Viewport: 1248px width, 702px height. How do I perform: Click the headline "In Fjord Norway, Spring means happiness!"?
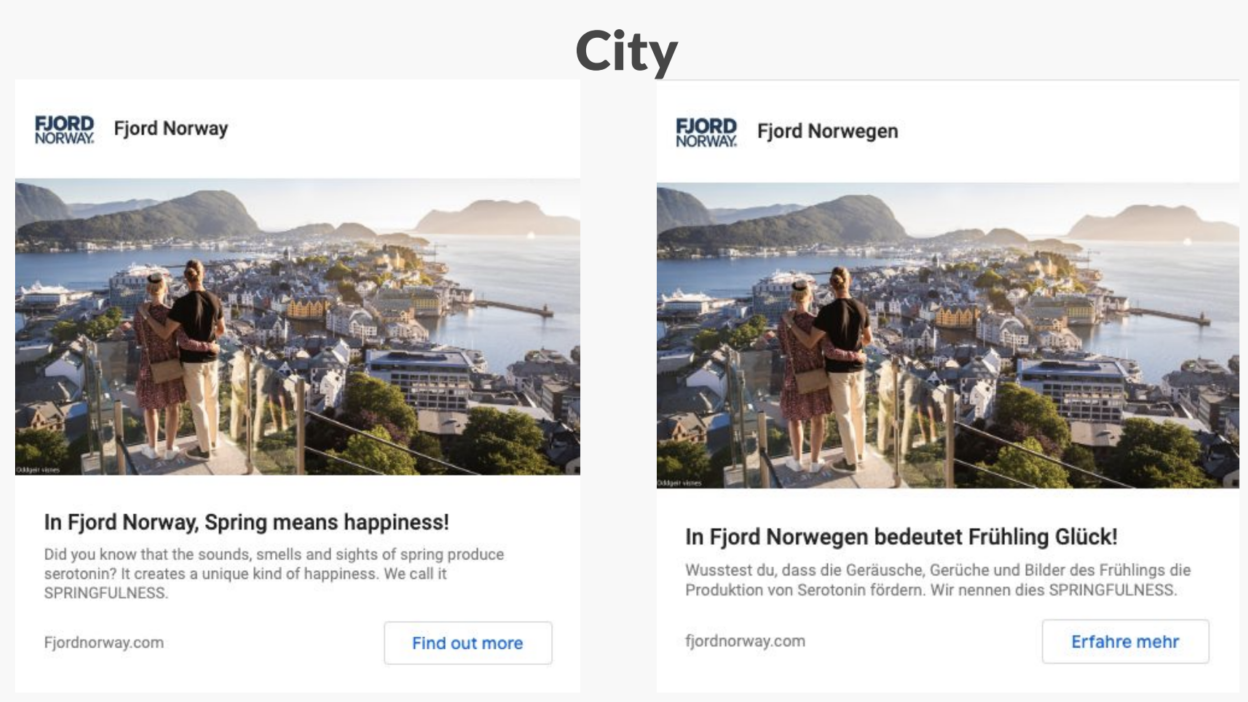tap(246, 522)
